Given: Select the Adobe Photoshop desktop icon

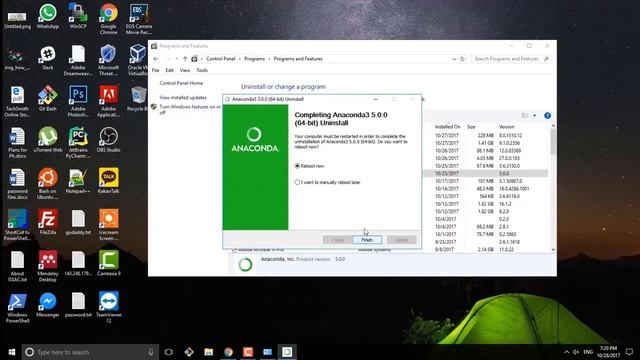Looking at the screenshot, I should [78, 101].
